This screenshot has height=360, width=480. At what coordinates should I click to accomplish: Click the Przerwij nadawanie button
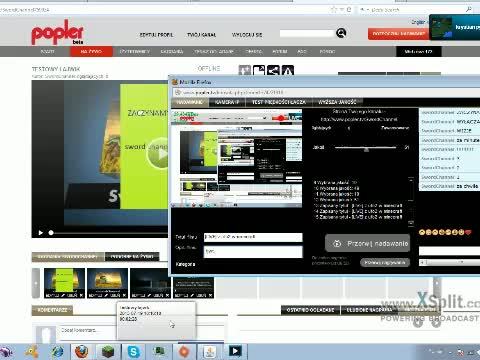click(367, 243)
